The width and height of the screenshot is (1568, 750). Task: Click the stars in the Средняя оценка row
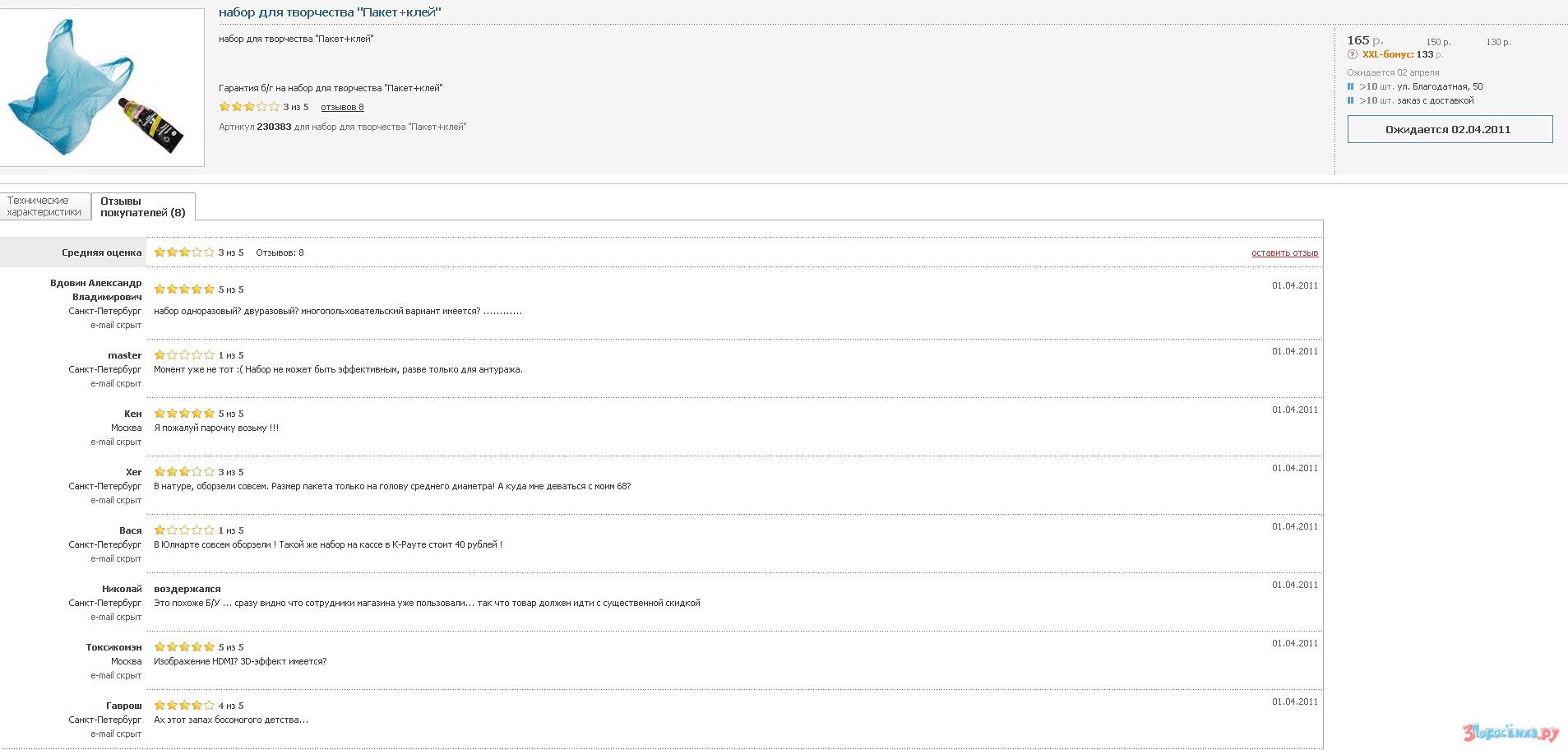coord(184,252)
